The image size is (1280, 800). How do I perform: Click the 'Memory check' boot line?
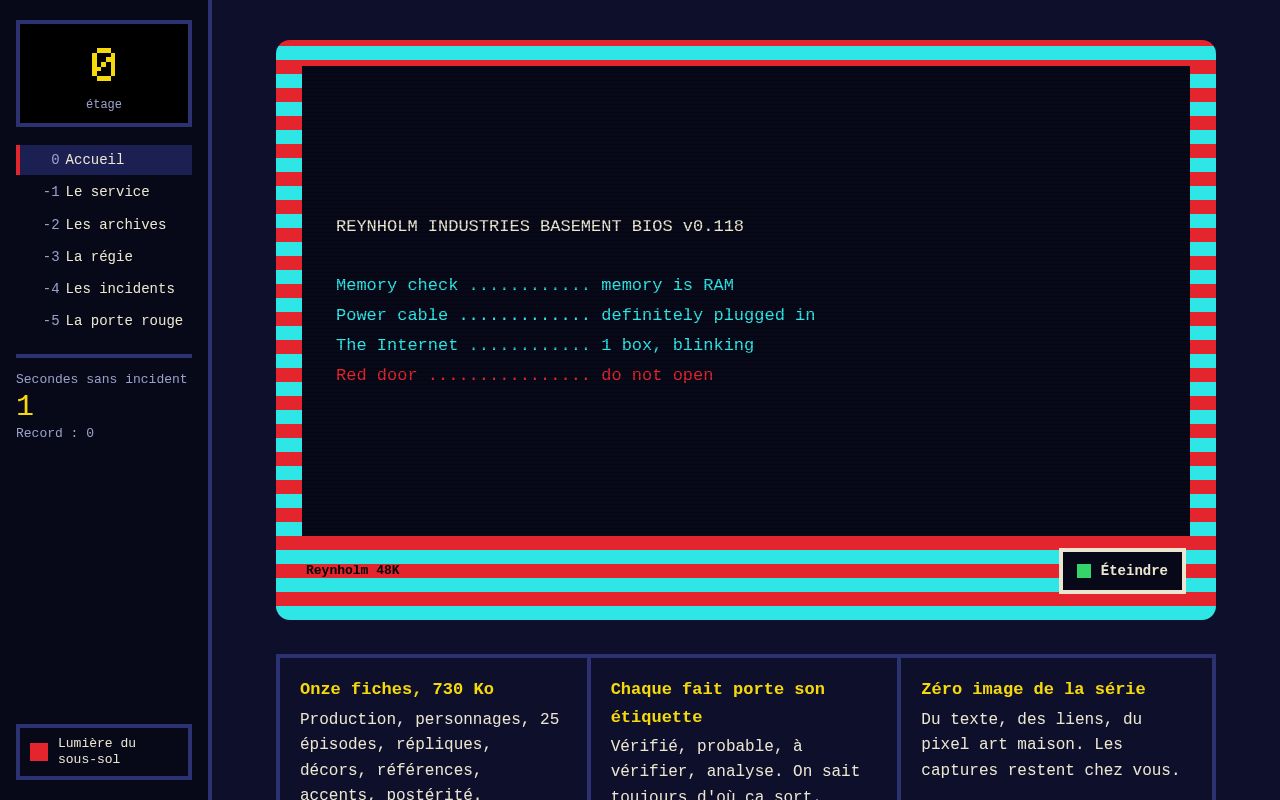pos(535,286)
